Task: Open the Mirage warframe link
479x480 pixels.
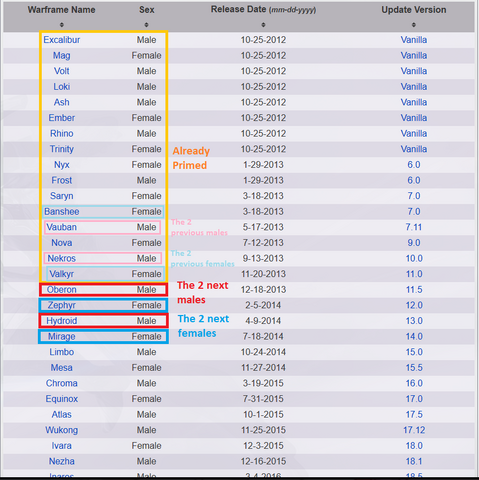Action: [62, 337]
